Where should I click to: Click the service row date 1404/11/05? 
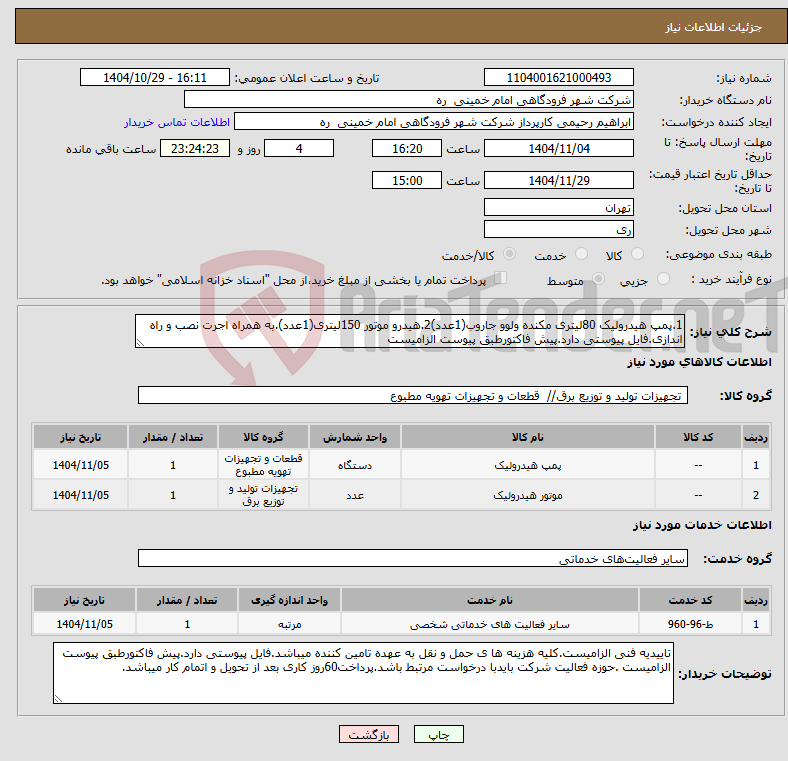pos(84,624)
